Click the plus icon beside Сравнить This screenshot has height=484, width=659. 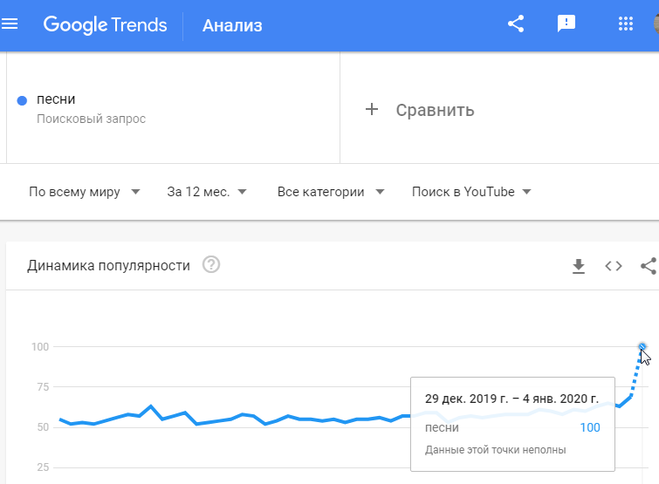click(372, 110)
